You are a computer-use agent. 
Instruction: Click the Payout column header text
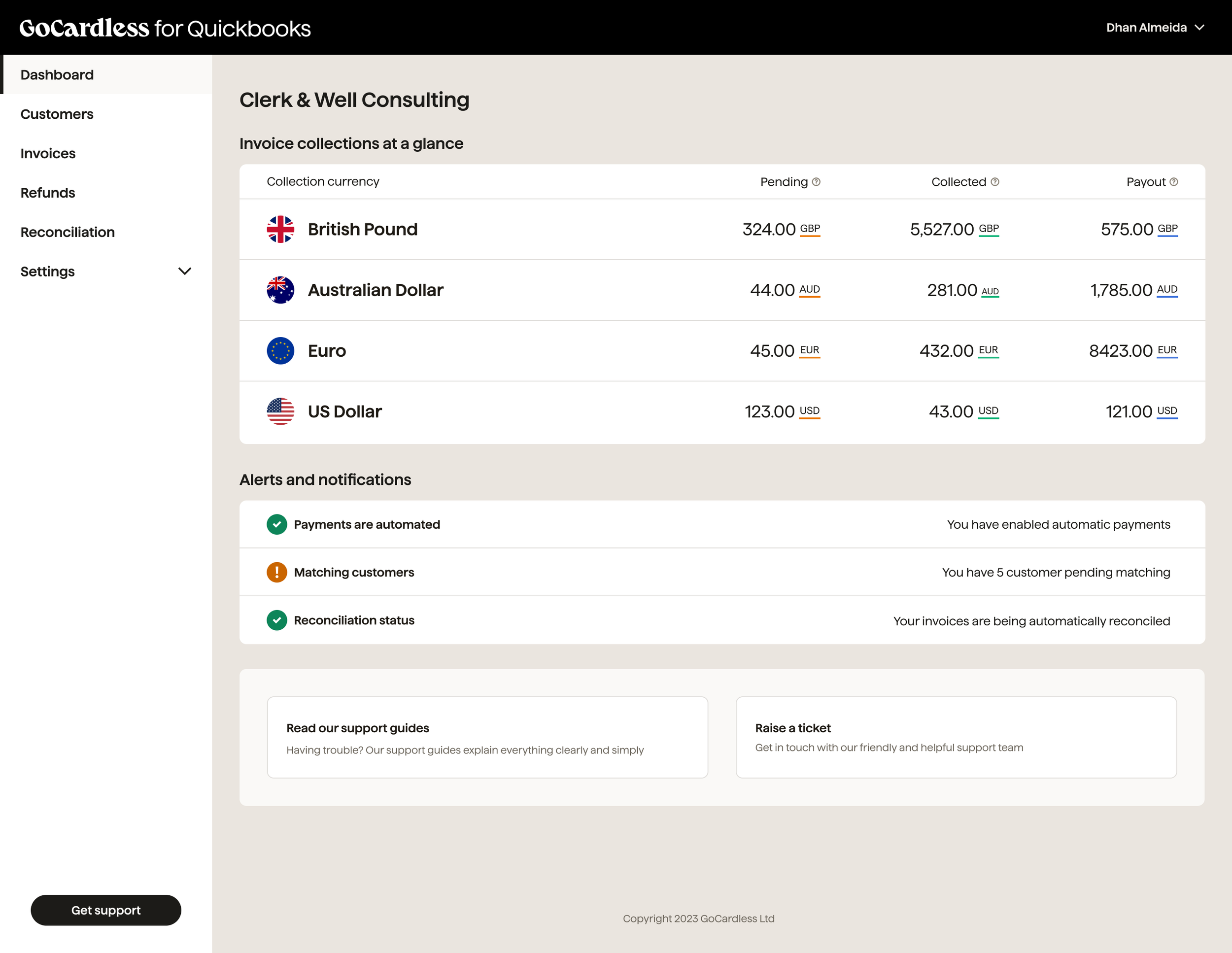1146,181
